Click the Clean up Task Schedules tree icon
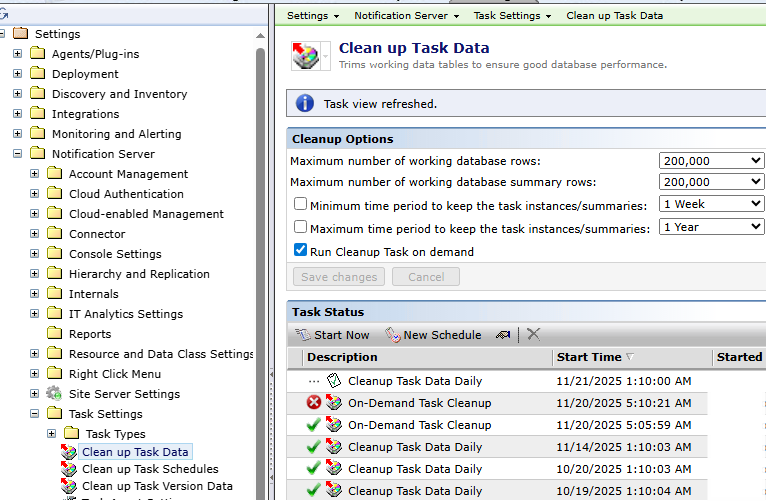Viewport: 766px width, 501px height. (x=68, y=469)
